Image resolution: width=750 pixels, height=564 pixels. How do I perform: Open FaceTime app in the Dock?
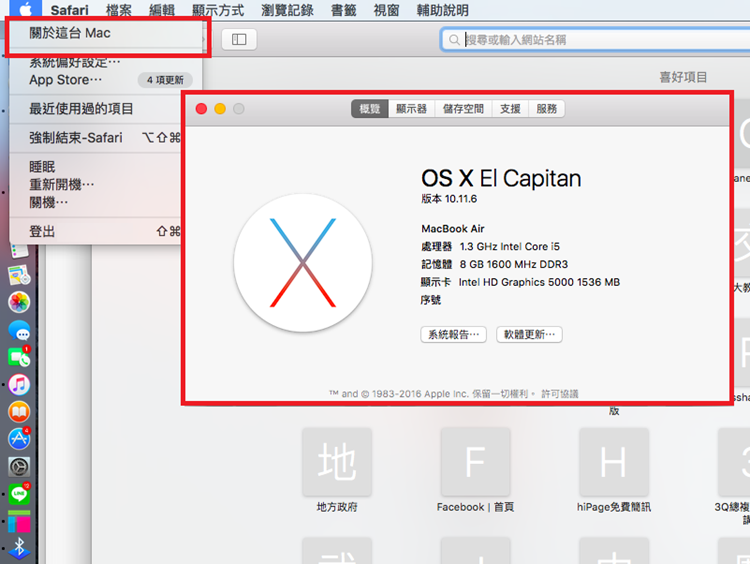(19, 357)
